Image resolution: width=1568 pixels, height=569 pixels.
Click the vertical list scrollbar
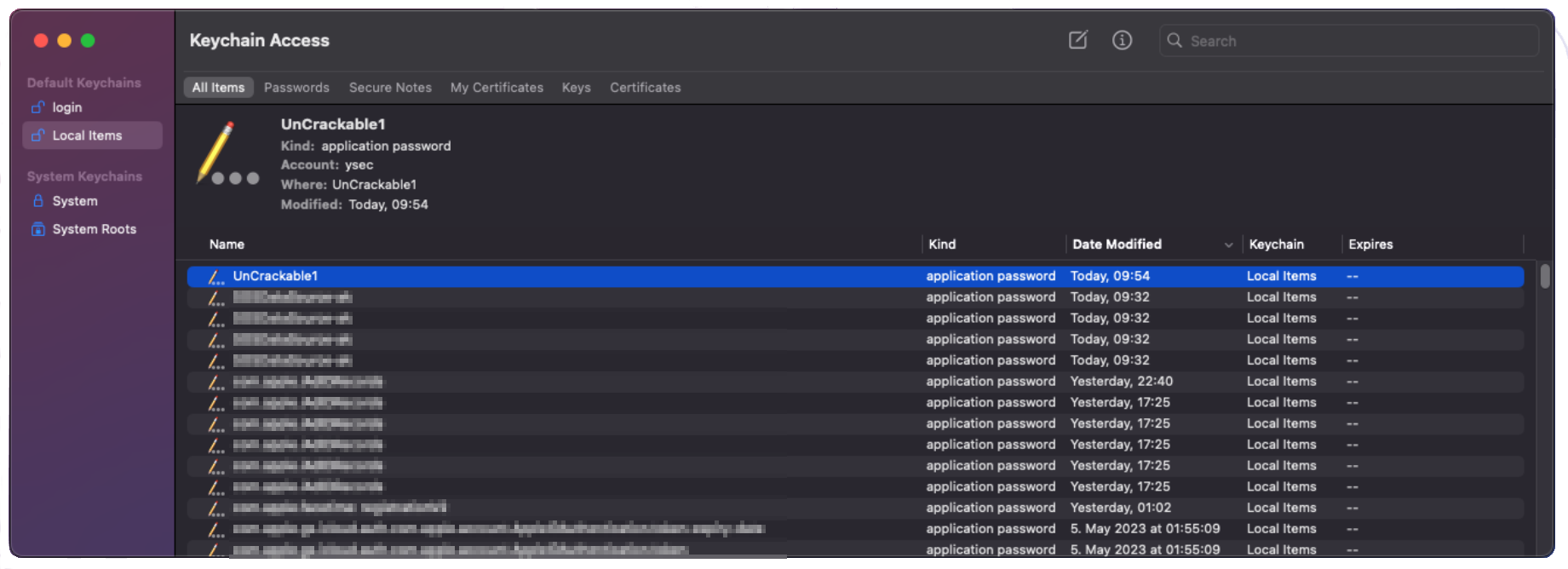click(x=1545, y=277)
